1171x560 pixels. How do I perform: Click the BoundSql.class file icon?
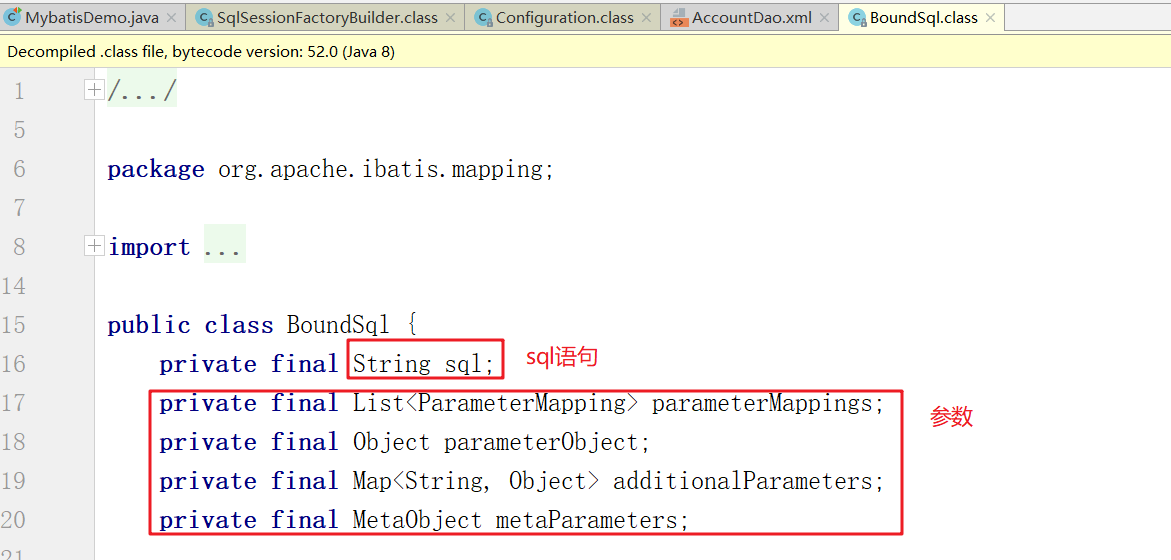pos(857,17)
